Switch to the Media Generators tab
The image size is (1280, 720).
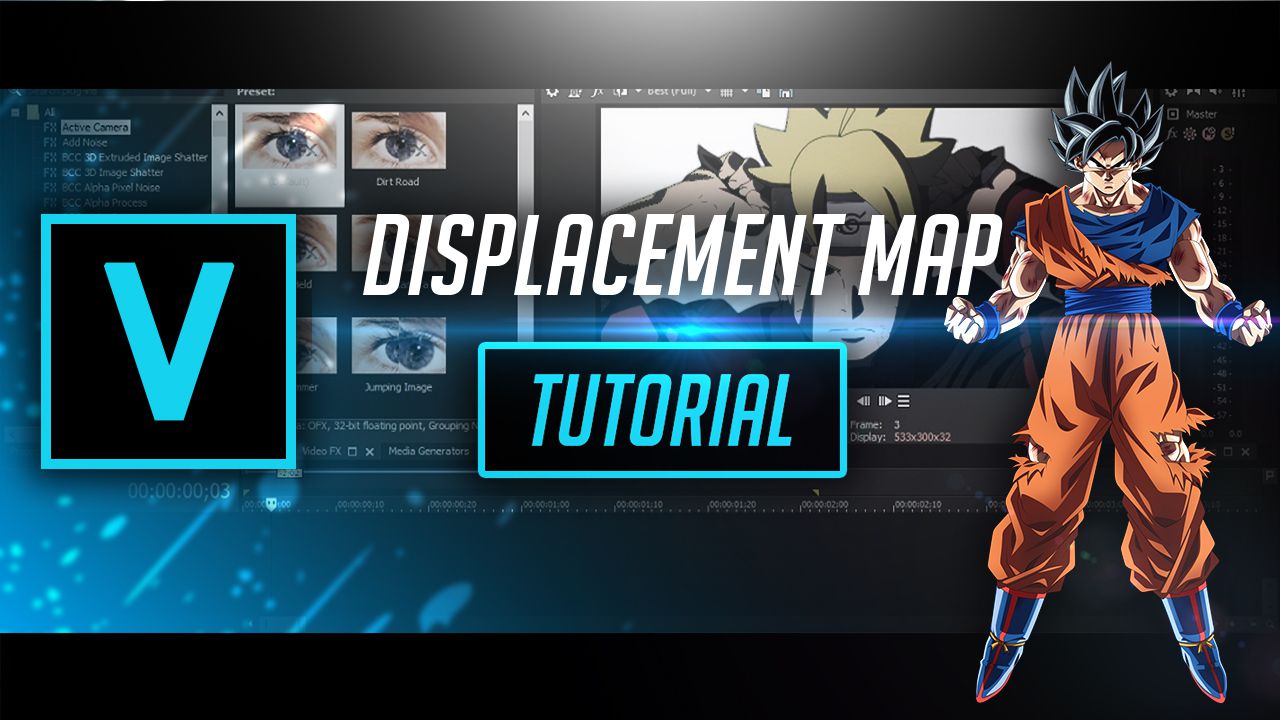pyautogui.click(x=428, y=451)
